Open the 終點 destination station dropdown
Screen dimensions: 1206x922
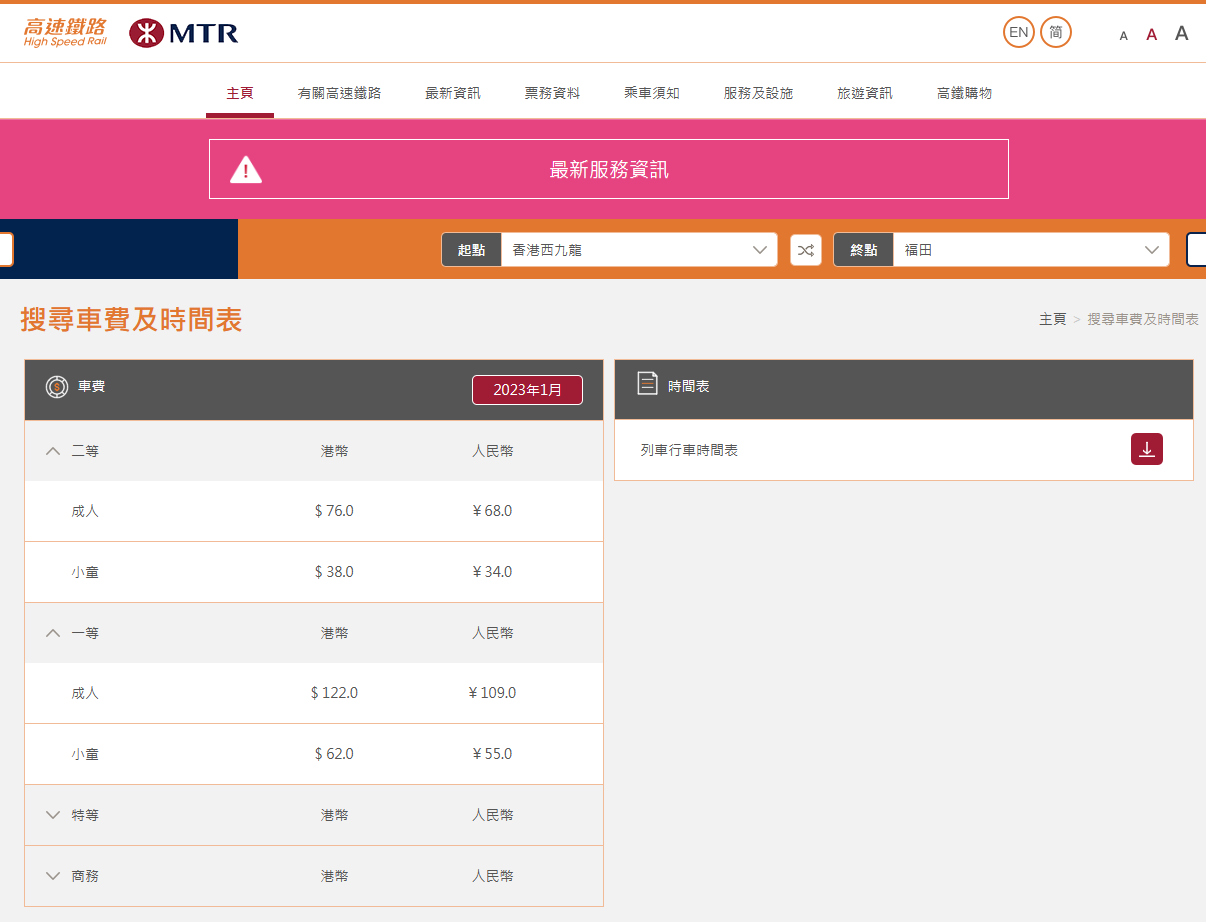[1029, 250]
